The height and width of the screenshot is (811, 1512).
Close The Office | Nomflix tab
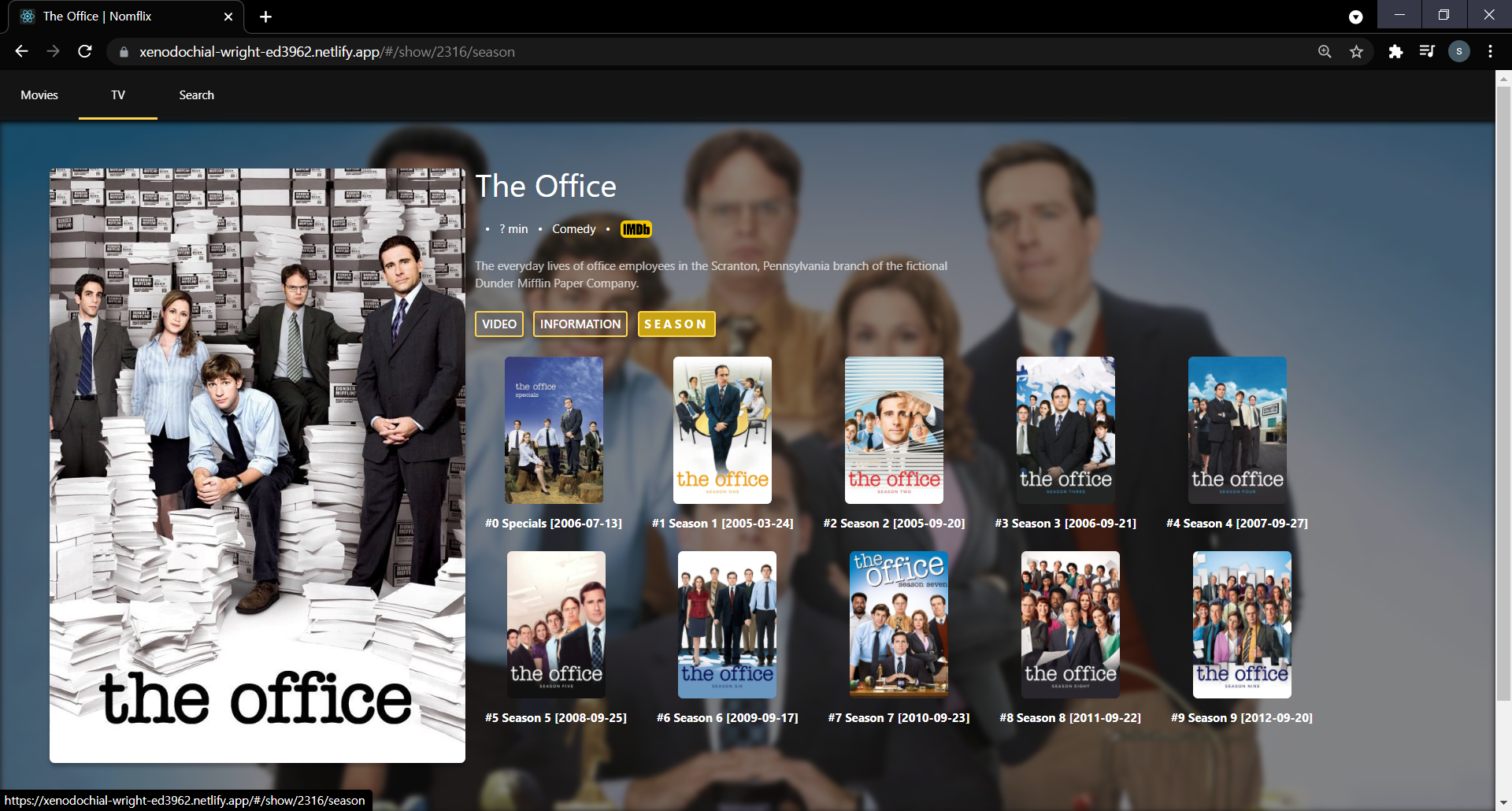(x=228, y=17)
